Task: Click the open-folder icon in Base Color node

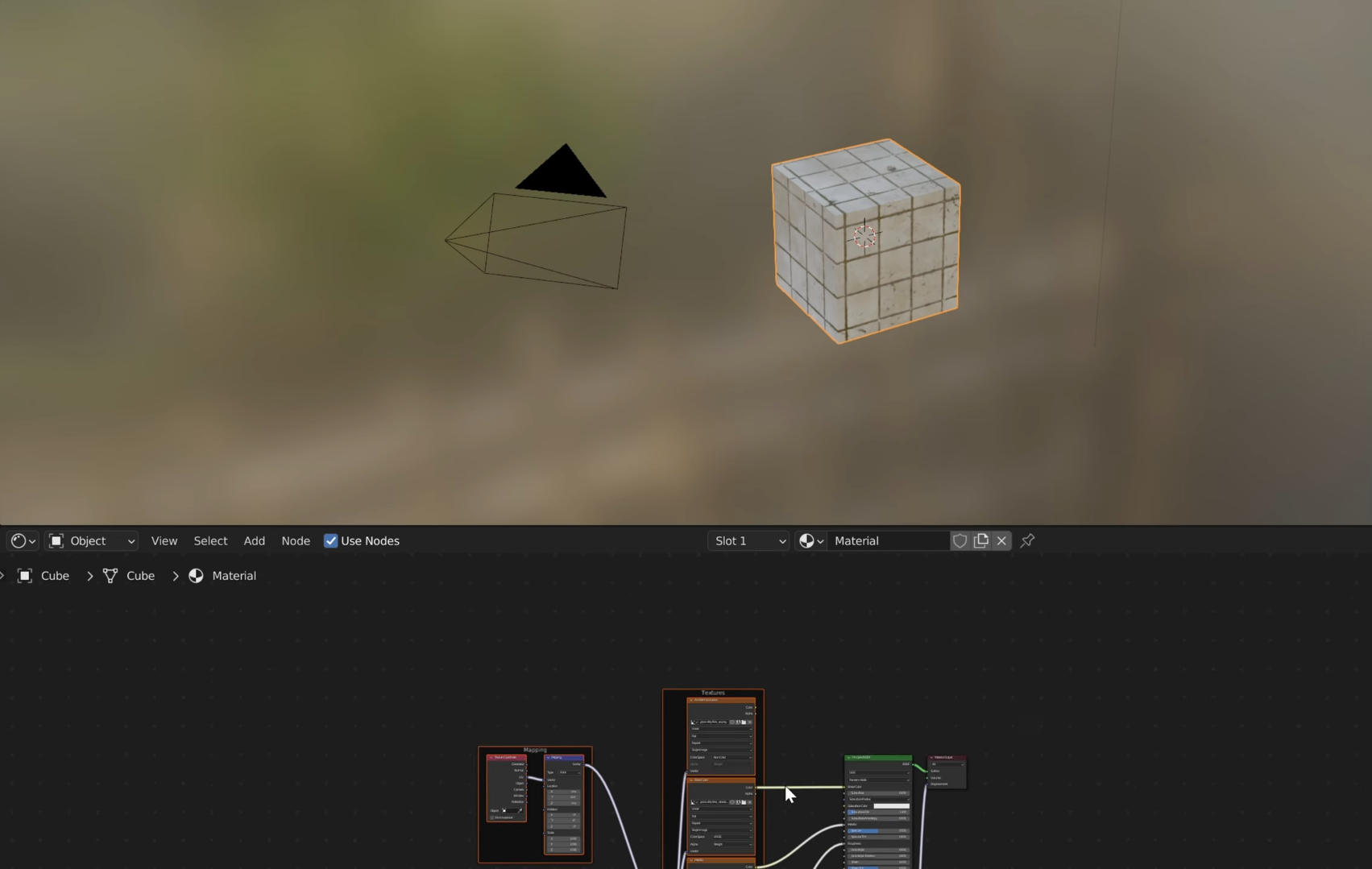Action: 744,802
